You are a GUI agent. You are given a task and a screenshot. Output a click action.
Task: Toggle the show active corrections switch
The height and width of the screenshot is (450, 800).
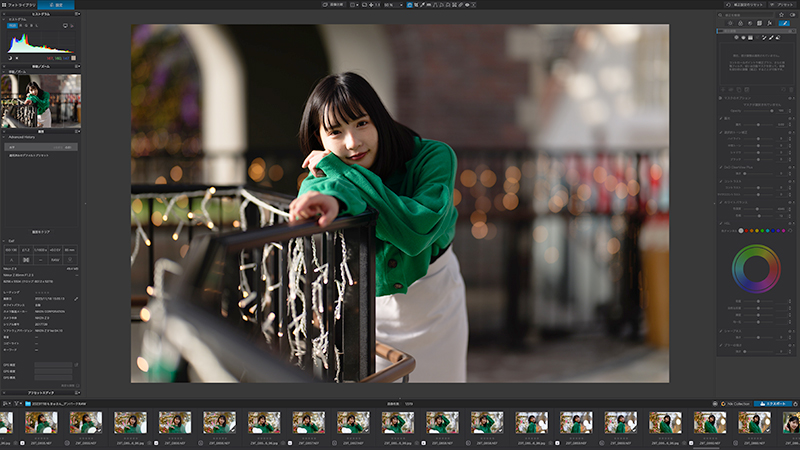792,15
